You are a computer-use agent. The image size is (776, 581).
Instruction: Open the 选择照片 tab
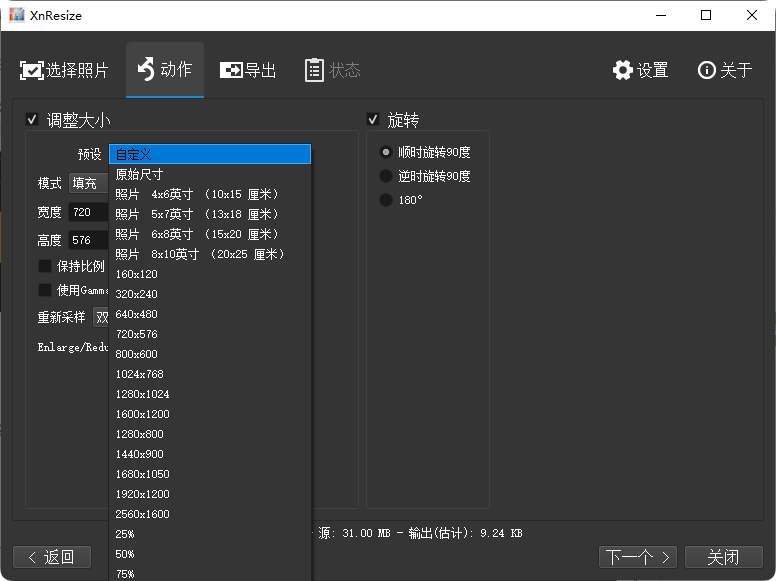click(x=64, y=70)
